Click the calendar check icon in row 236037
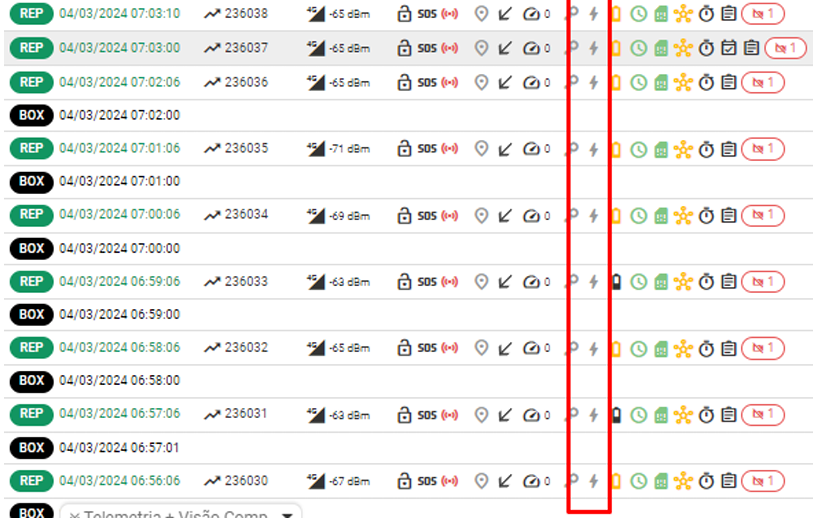Viewport: 831px width, 522px height. coord(729,49)
